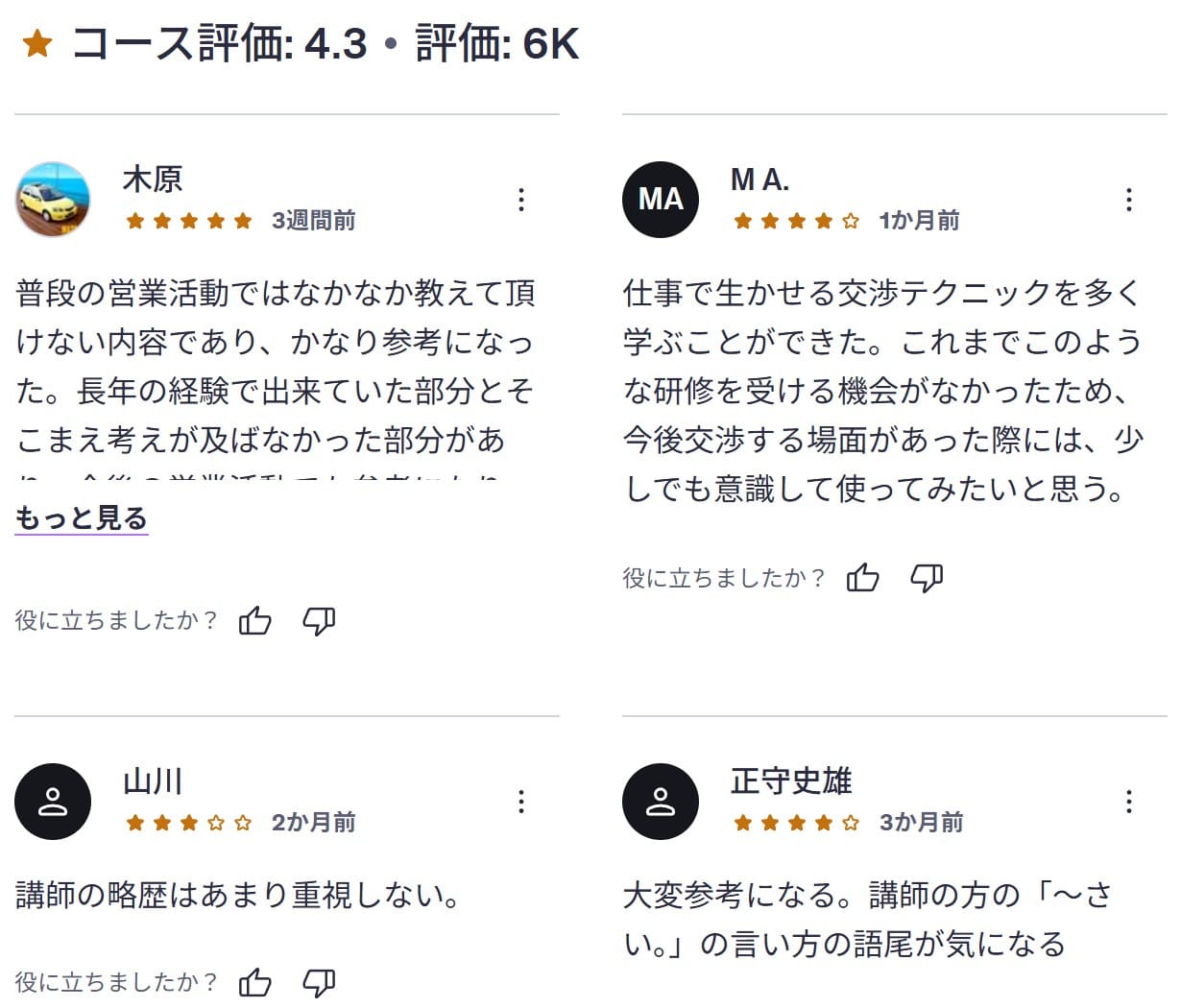The height and width of the screenshot is (1008, 1181).
Task: Click 正守史雄's avatar icon
Action: point(661,801)
